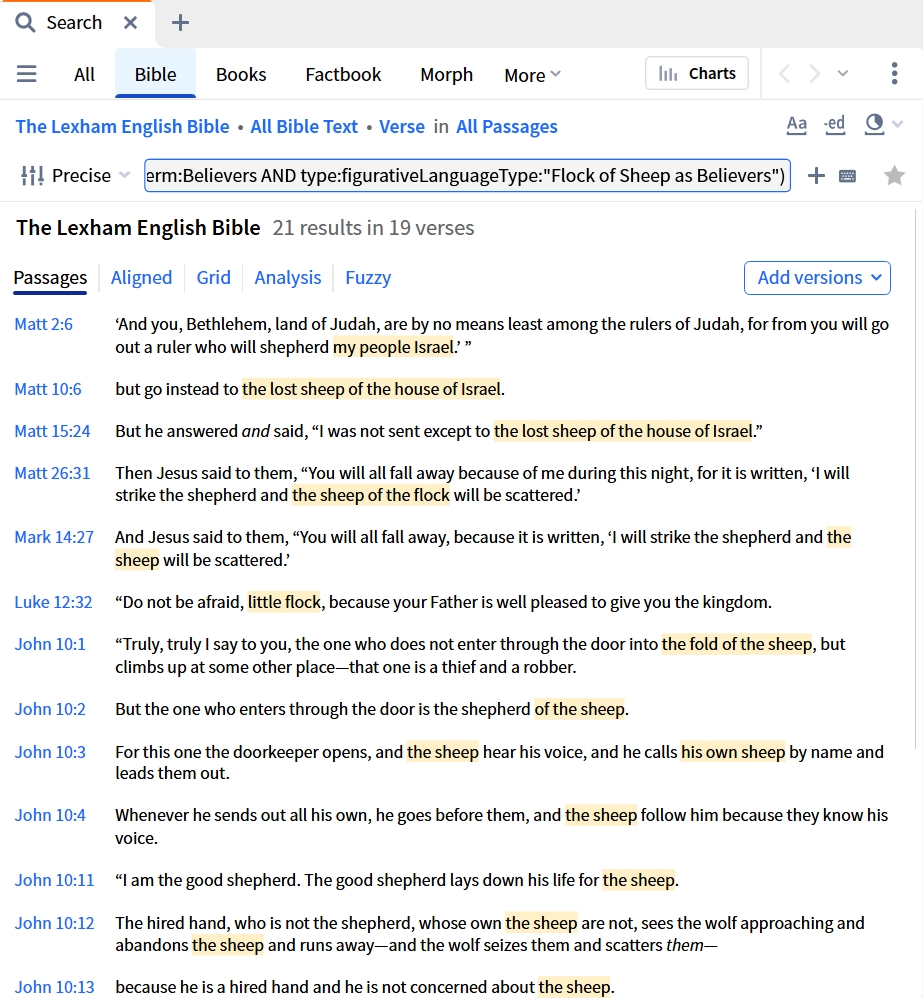Image resolution: width=923 pixels, height=998 pixels.
Task: Open the Precise search mode dropdown
Action: 90,175
